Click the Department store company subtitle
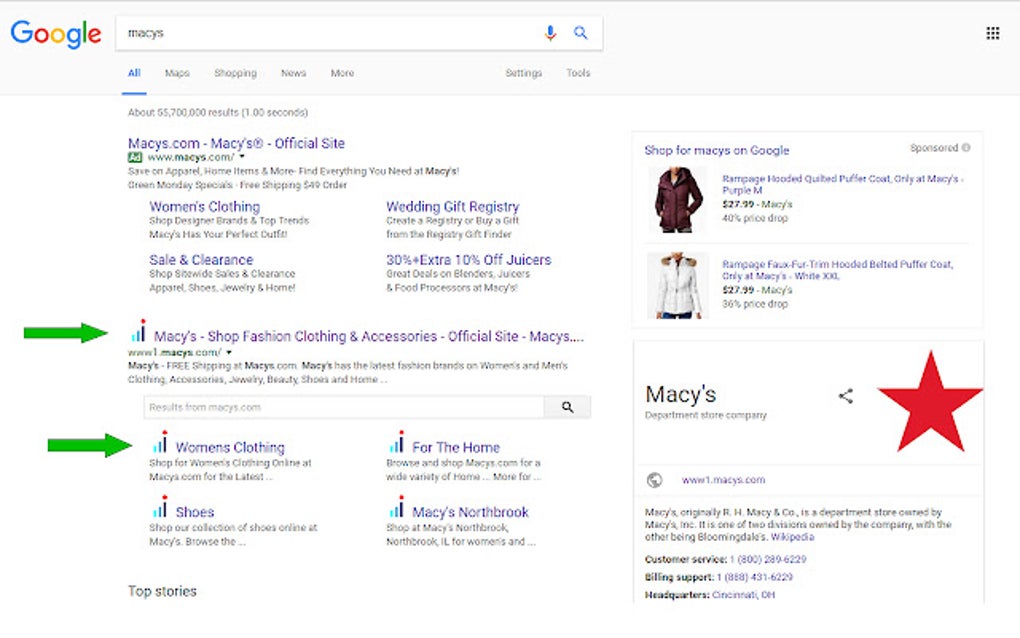Image resolution: width=1020 pixels, height=638 pixels. pyautogui.click(x=706, y=415)
